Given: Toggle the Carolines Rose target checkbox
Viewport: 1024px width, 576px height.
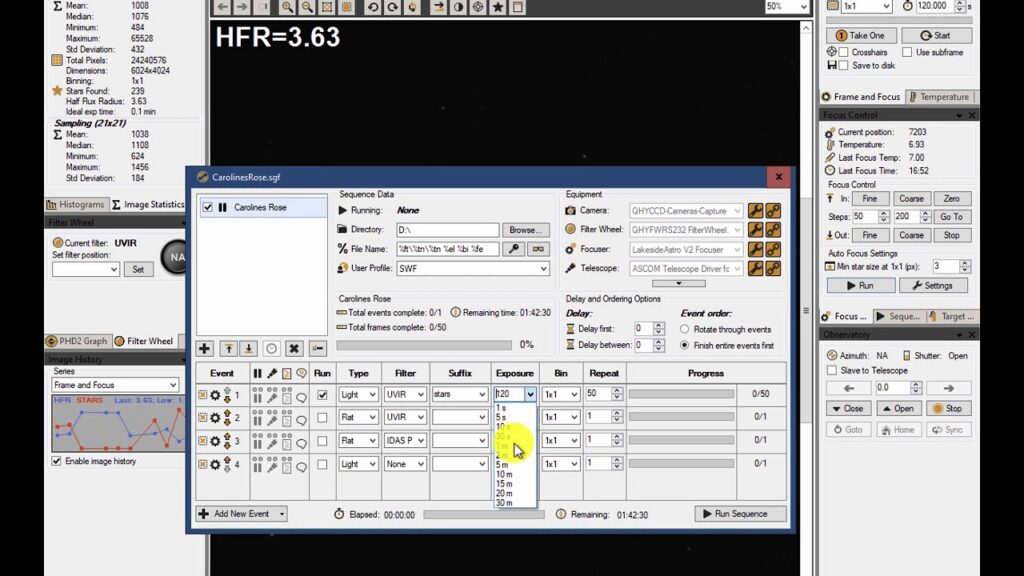Looking at the screenshot, I should pyautogui.click(x=208, y=207).
